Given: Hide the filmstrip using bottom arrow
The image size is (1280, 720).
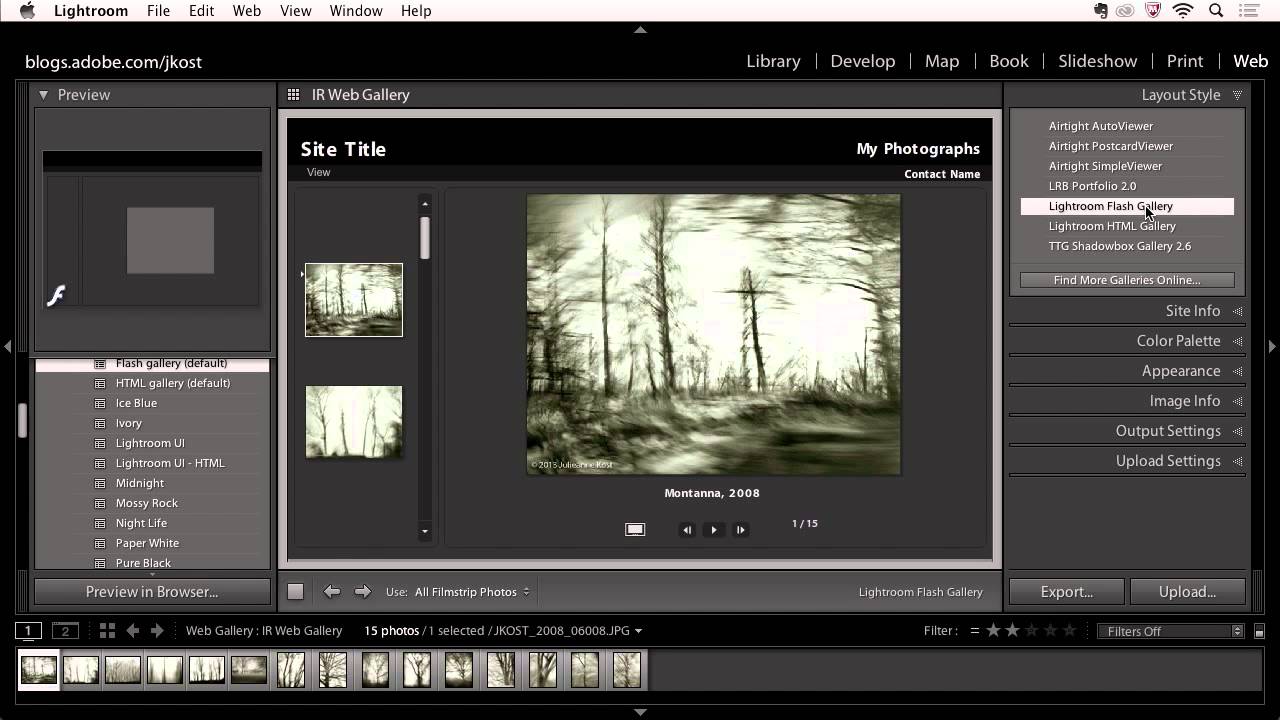Looking at the screenshot, I should (x=640, y=712).
